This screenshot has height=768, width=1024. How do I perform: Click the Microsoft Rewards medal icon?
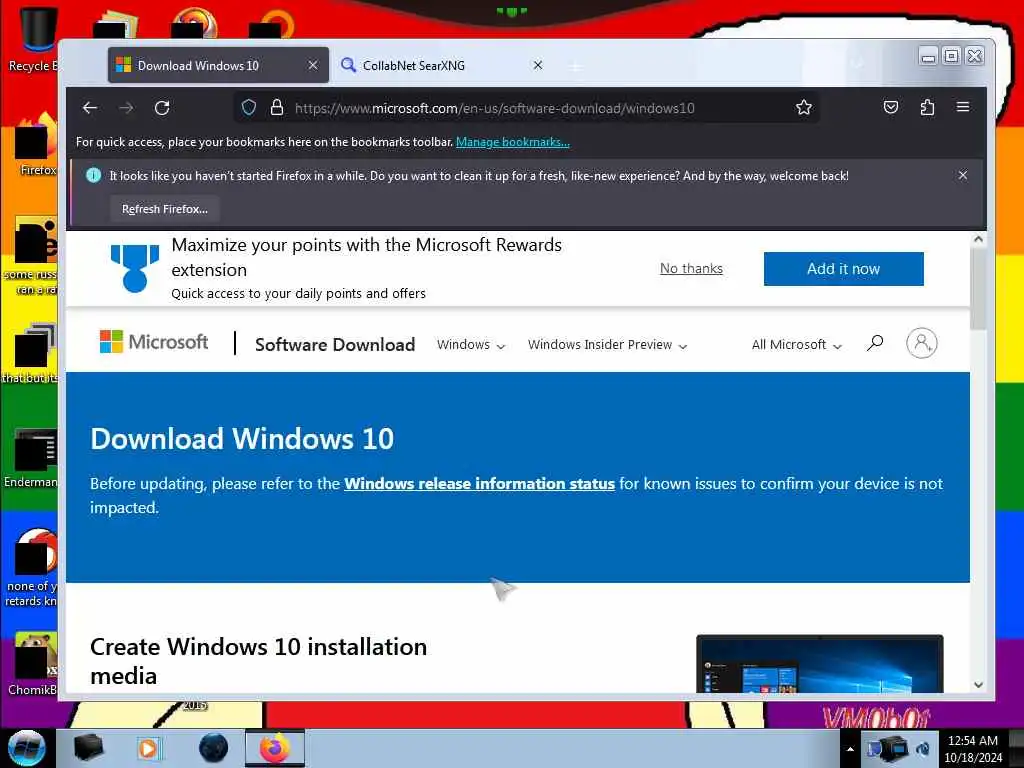click(x=135, y=268)
